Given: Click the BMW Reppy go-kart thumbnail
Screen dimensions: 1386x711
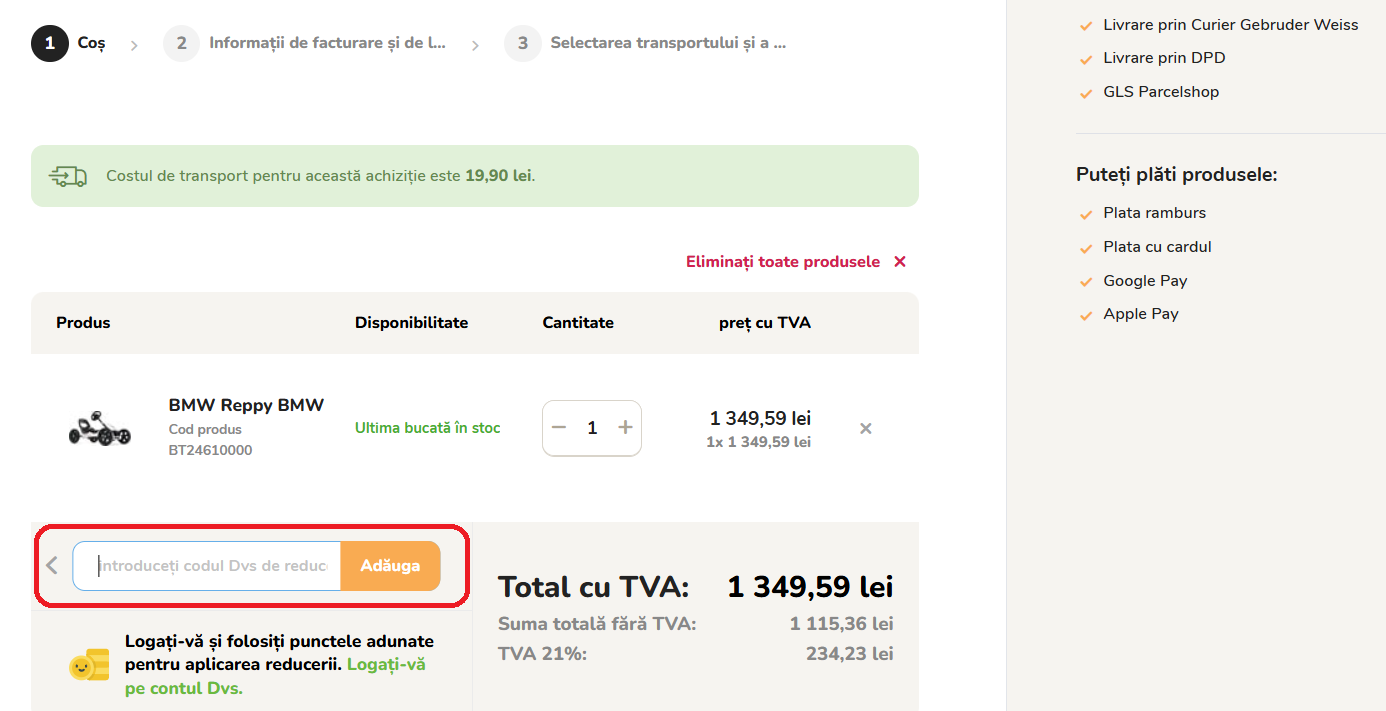Looking at the screenshot, I should [100, 428].
